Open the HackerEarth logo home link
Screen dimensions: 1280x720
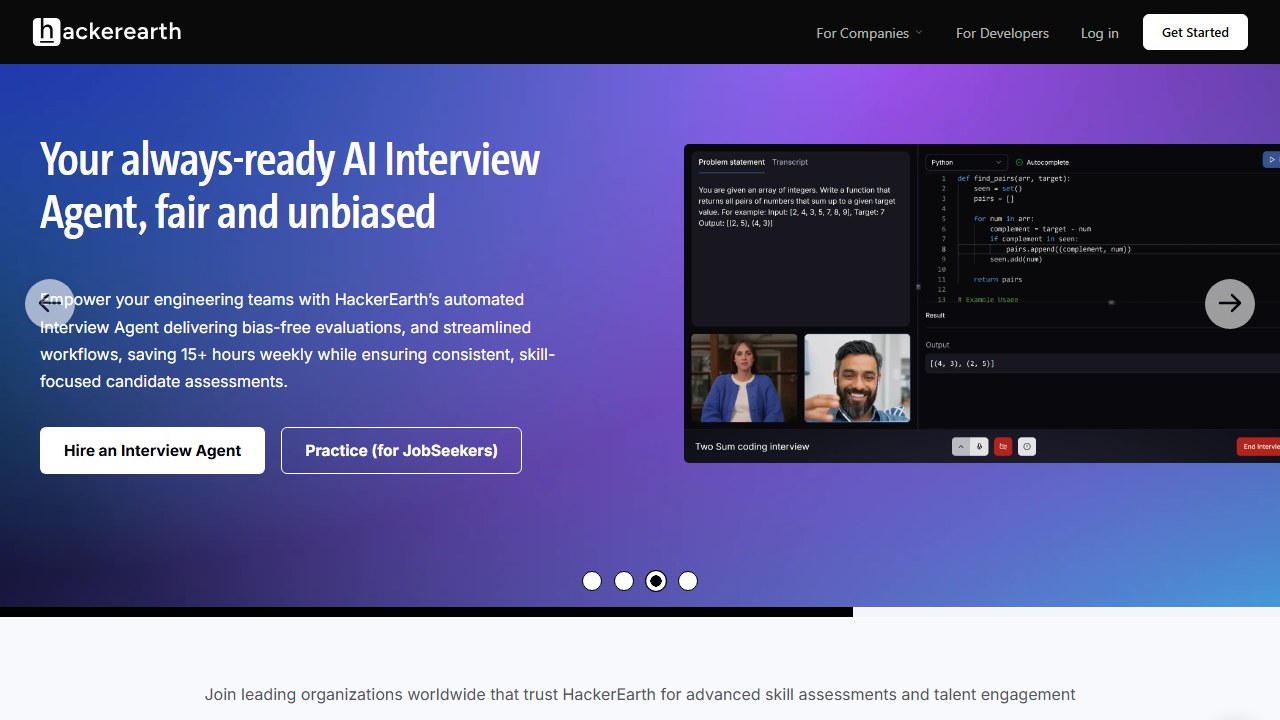tap(107, 32)
